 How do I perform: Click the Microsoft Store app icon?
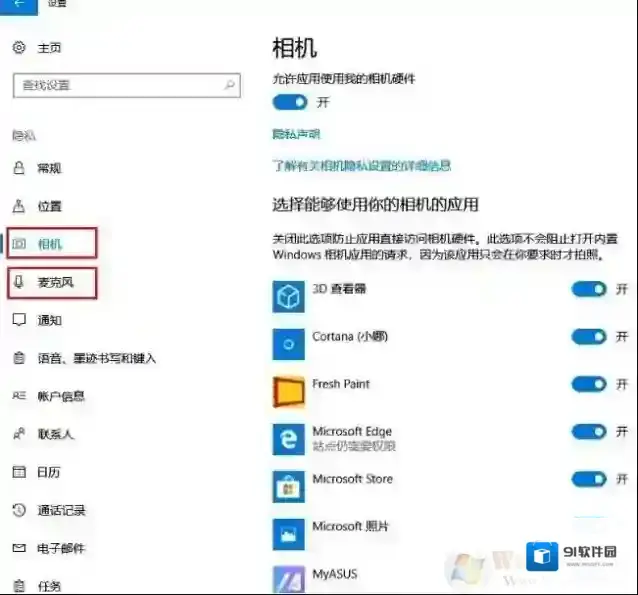coord(288,486)
